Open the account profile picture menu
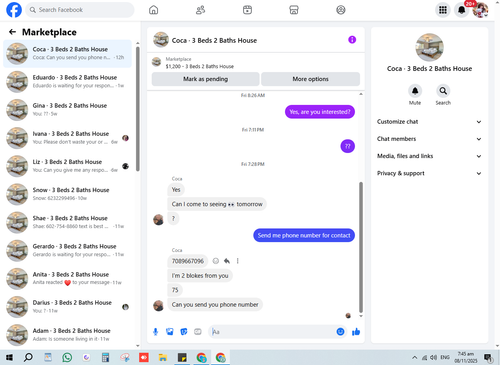Screen dimensions: 500x365 click(x=480, y=10)
